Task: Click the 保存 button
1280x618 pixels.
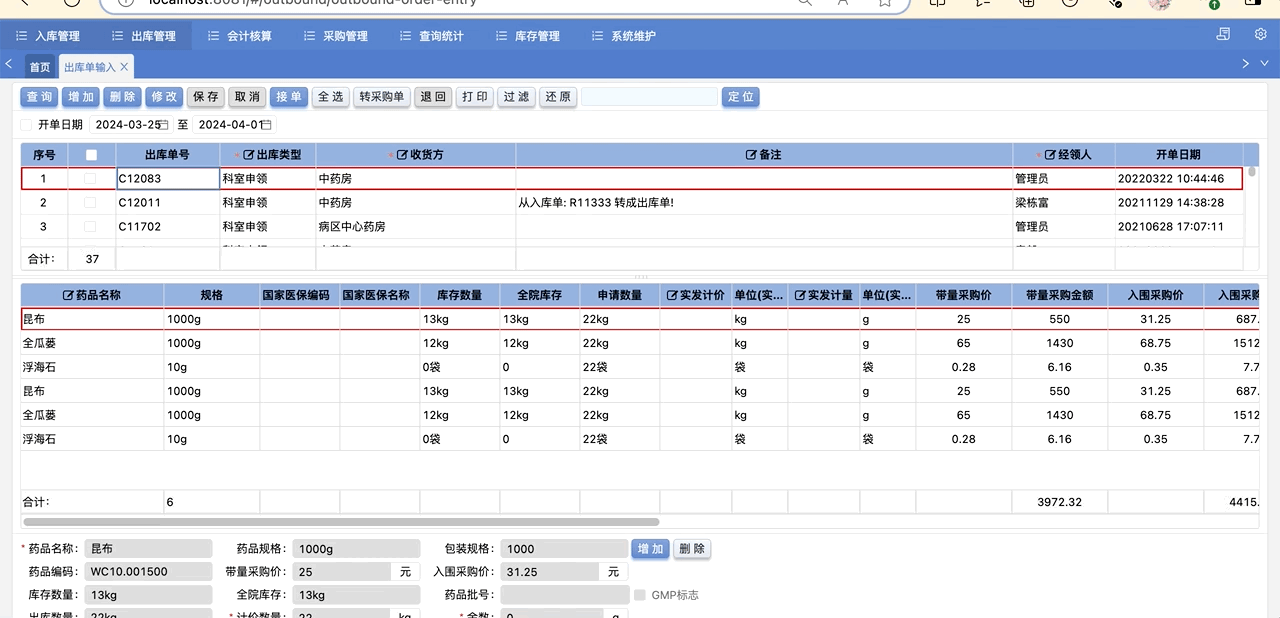Action: (206, 97)
